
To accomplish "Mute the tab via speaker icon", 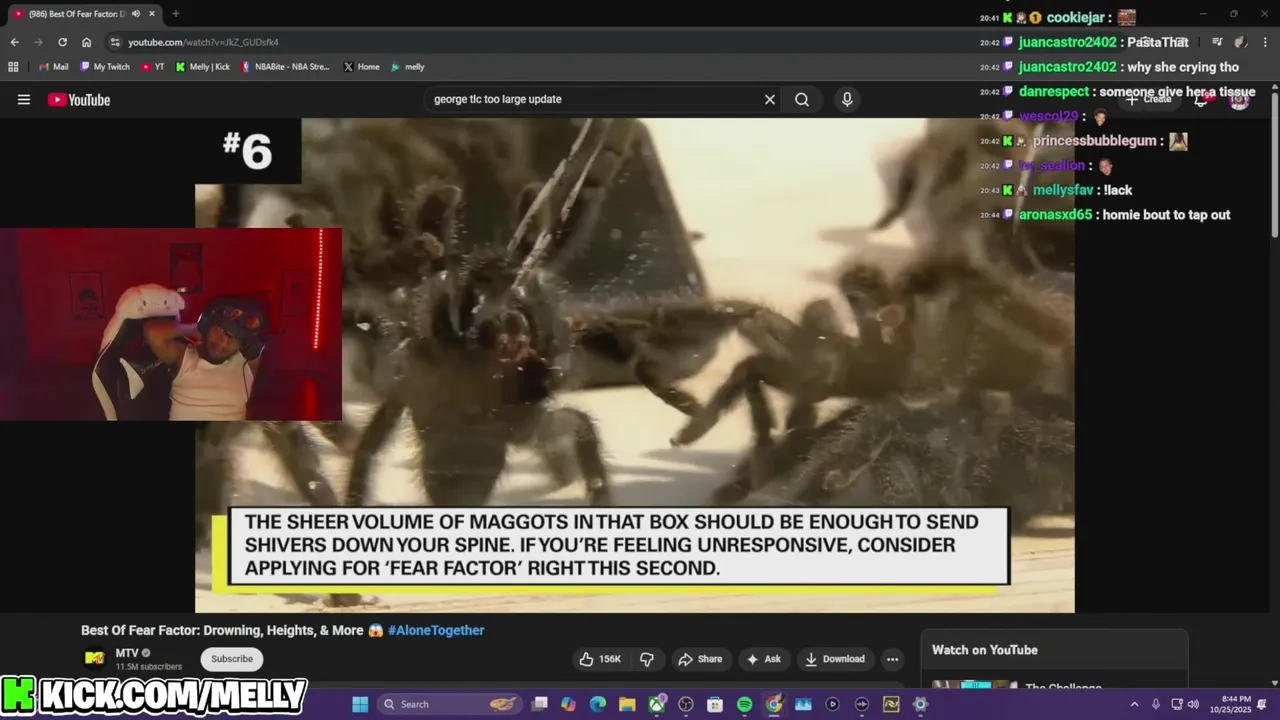I will click(137, 14).
